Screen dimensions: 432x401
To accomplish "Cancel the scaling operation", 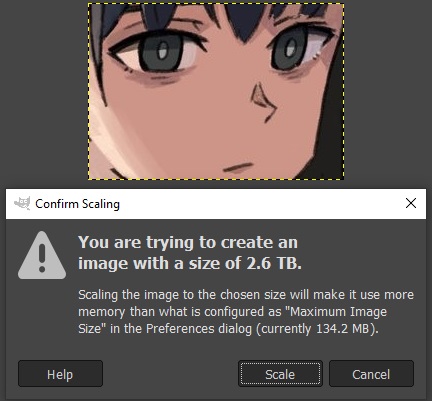I will click(371, 374).
